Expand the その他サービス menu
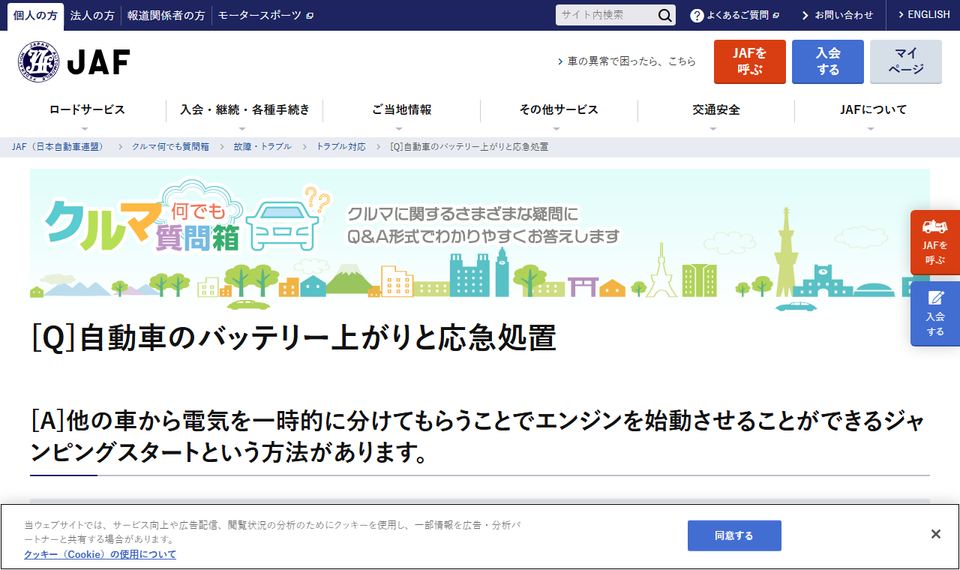Viewport: 960px width, 570px height. [x=558, y=112]
